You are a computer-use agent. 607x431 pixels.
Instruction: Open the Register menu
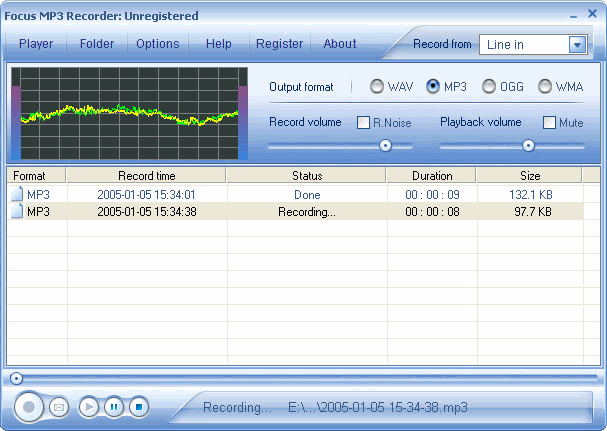[279, 44]
